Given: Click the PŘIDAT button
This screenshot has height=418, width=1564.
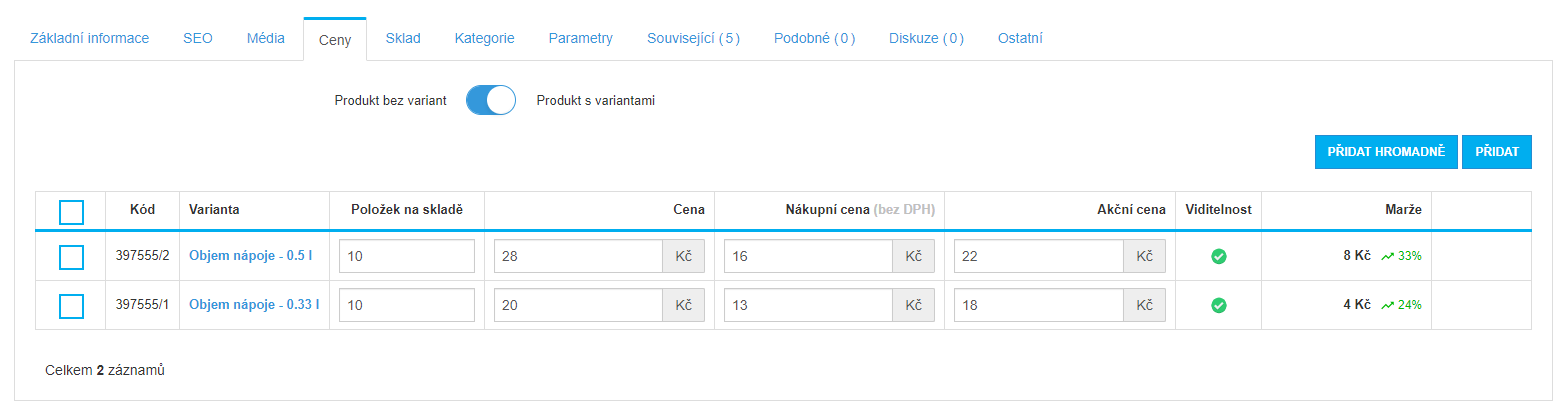Looking at the screenshot, I should [1497, 152].
